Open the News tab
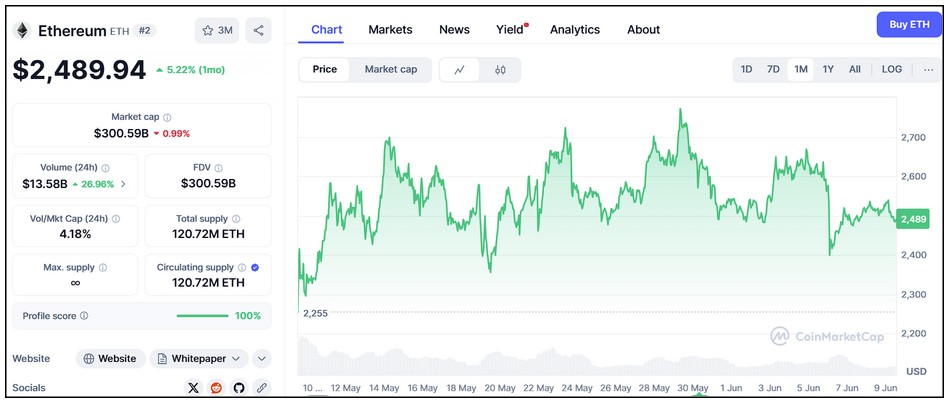The width and height of the screenshot is (947, 403). pos(454,30)
